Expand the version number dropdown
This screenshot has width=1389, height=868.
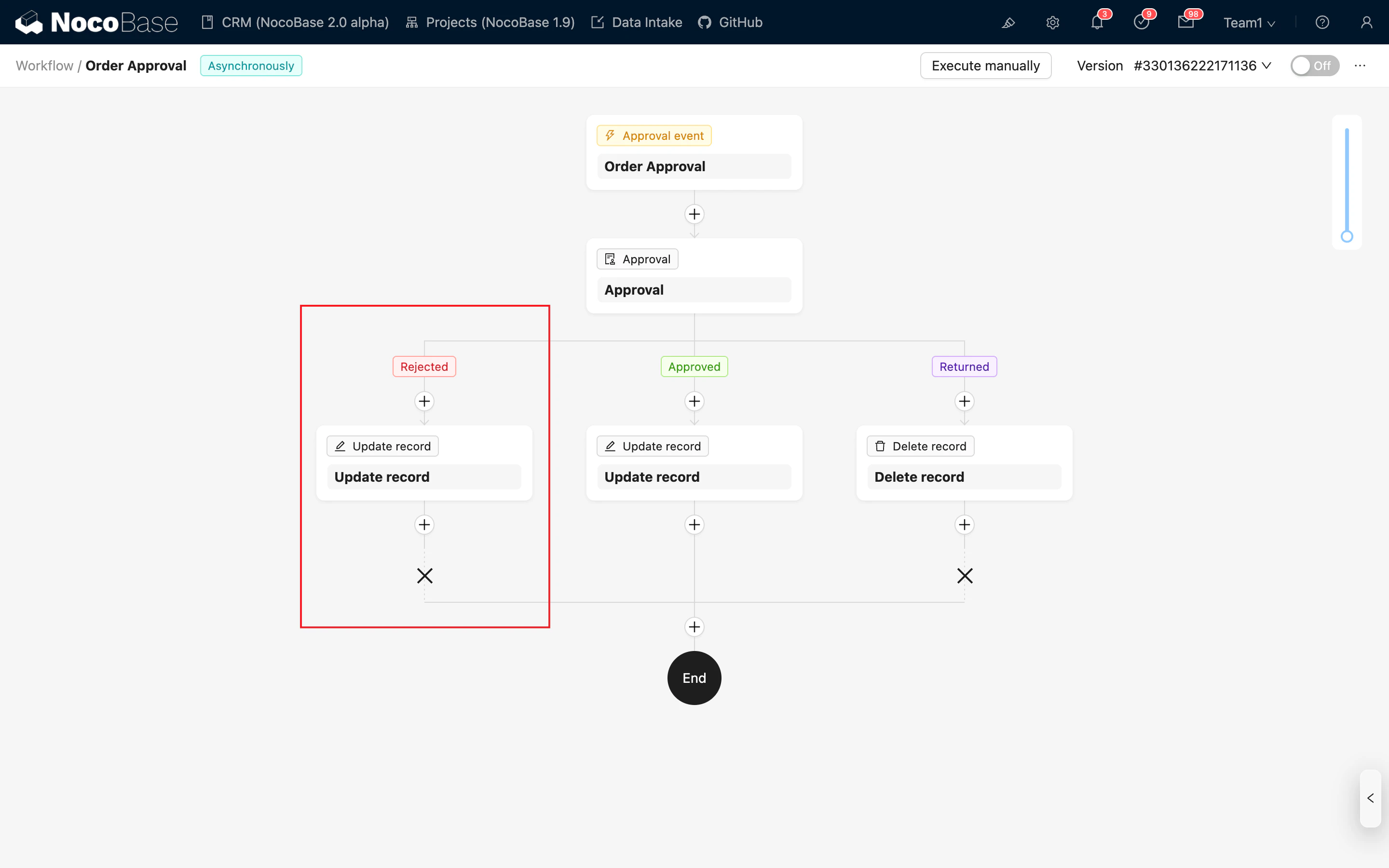click(1202, 66)
